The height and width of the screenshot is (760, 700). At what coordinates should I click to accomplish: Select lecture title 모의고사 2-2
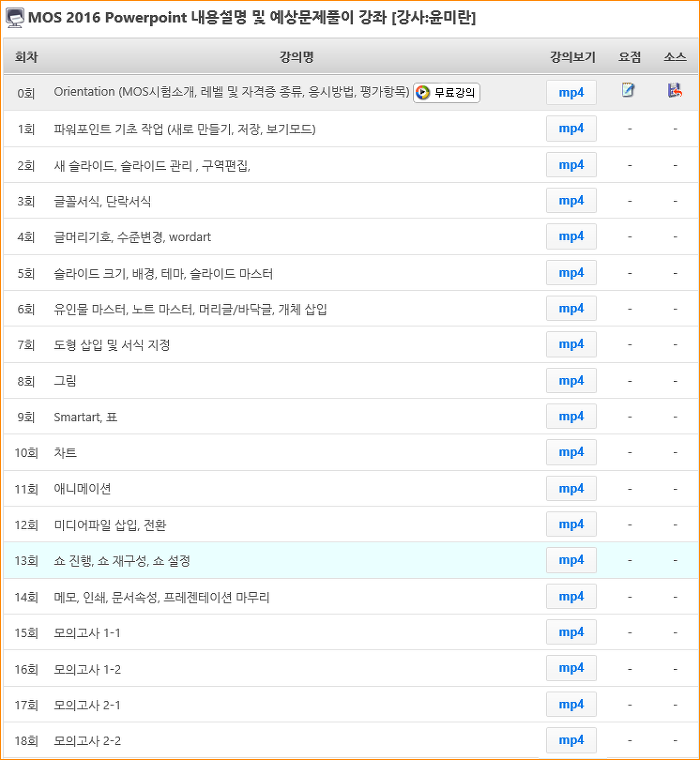87,741
